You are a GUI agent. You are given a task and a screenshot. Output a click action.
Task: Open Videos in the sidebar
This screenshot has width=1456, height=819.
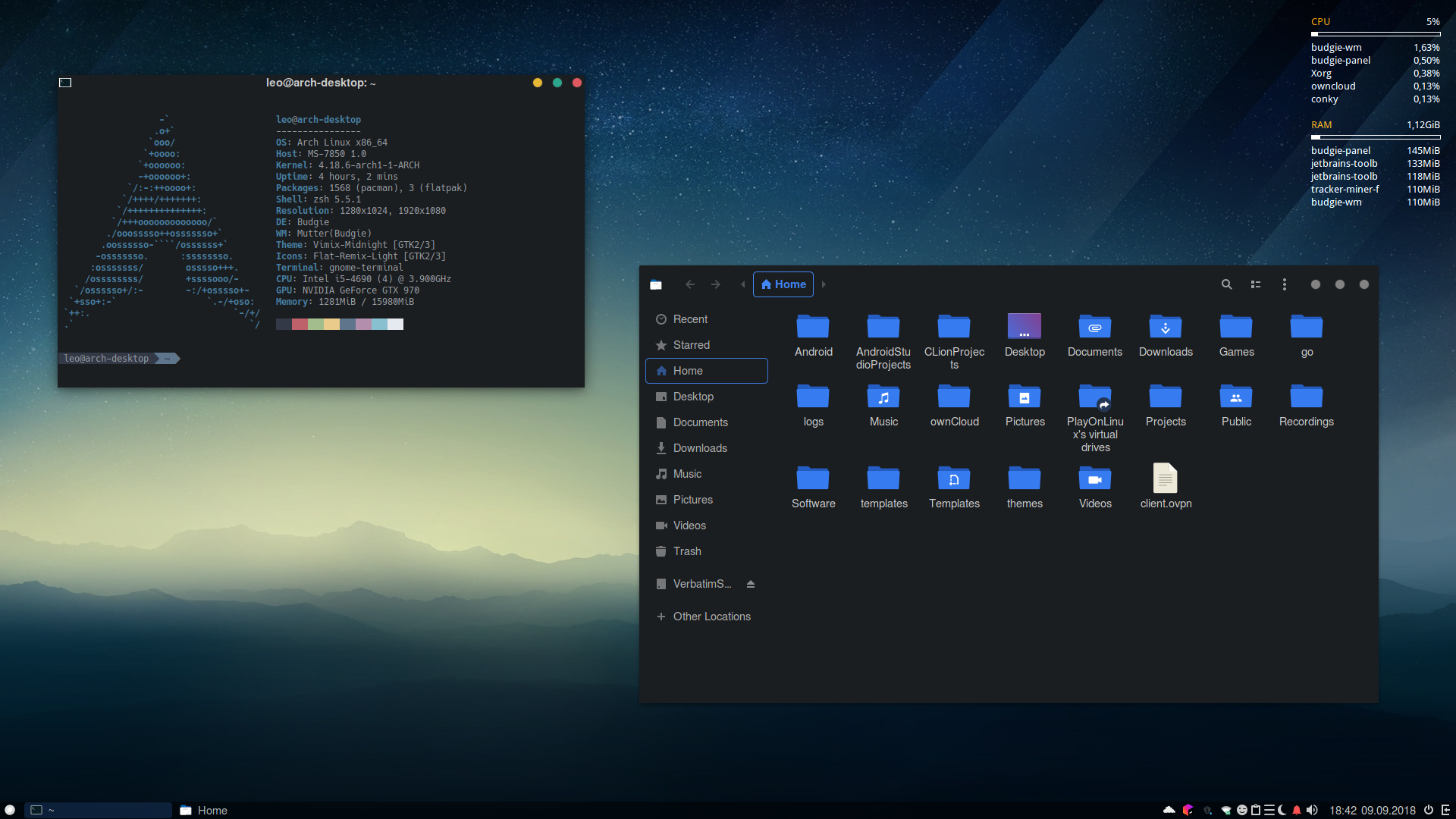tap(706, 526)
